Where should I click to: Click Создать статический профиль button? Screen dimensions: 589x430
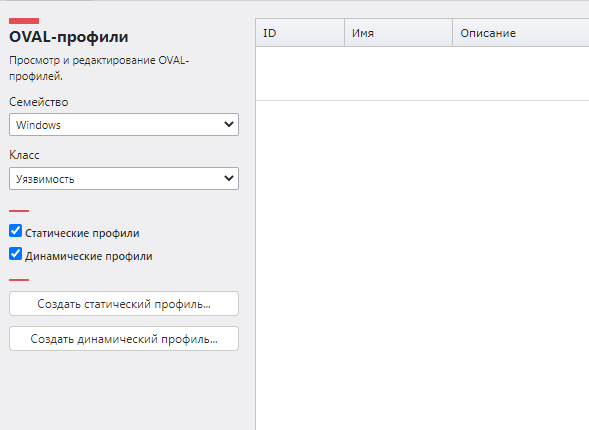[x=124, y=303]
